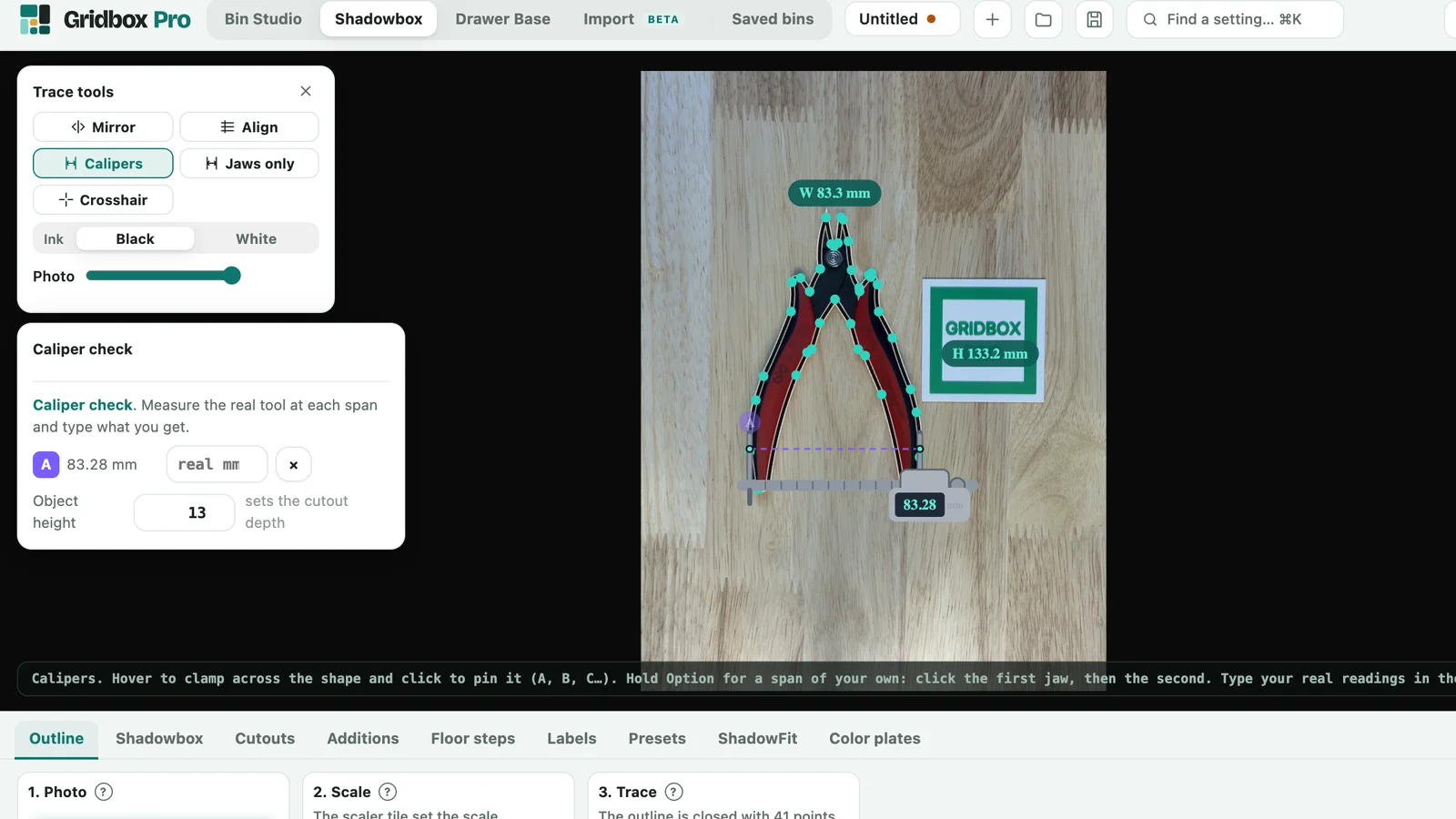
Task: Toggle the Calipers tool
Action: coord(103,163)
